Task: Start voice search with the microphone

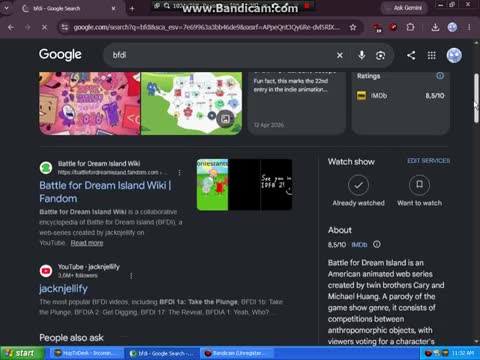Action: tap(361, 55)
